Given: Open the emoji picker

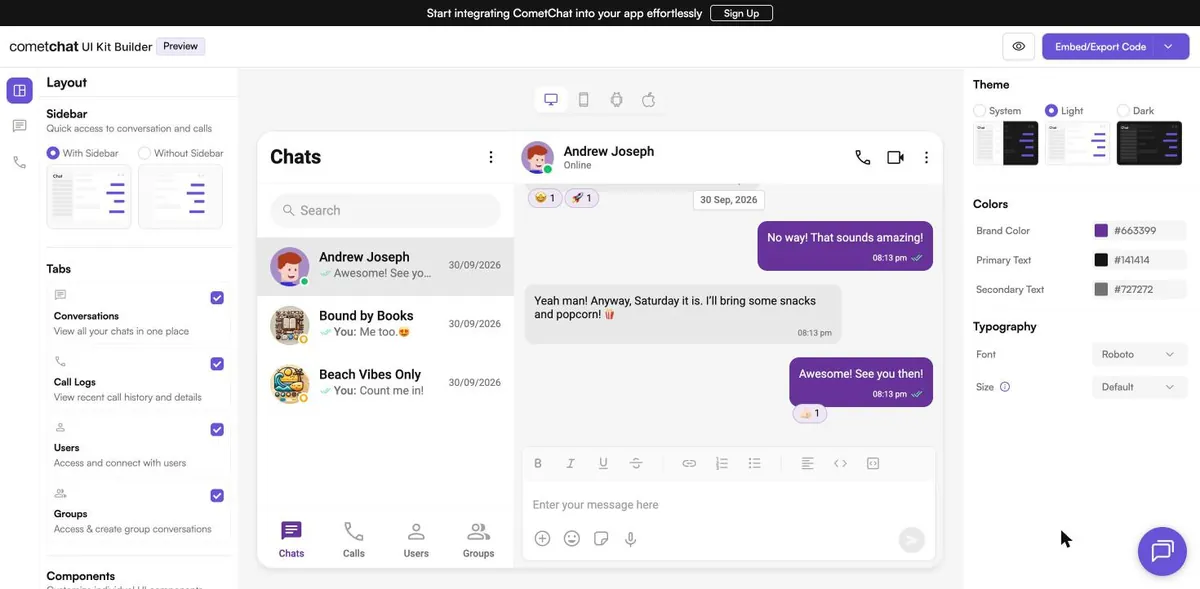Looking at the screenshot, I should pyautogui.click(x=572, y=538).
